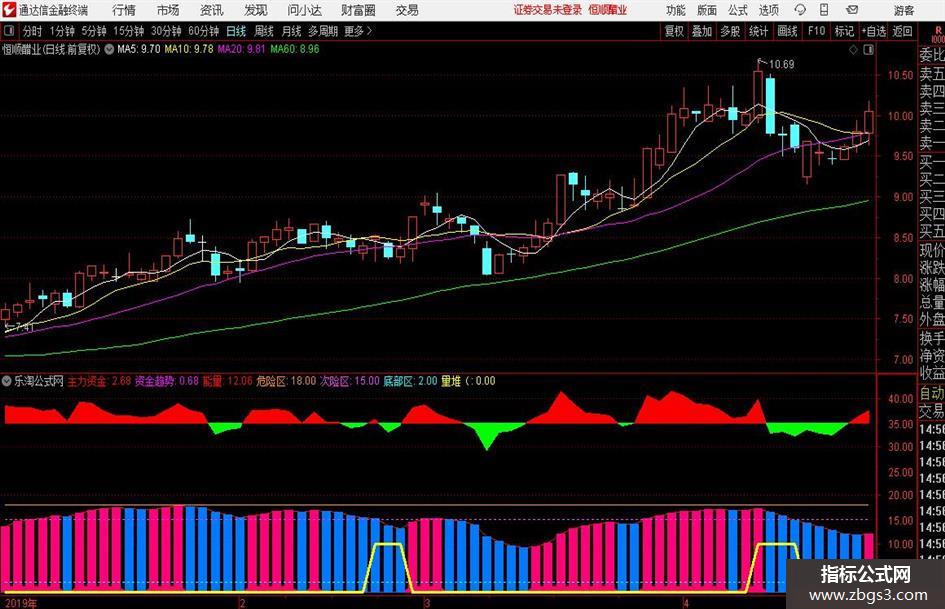Switch to 15分钟 period tab
The width and height of the screenshot is (945, 609).
128,31
